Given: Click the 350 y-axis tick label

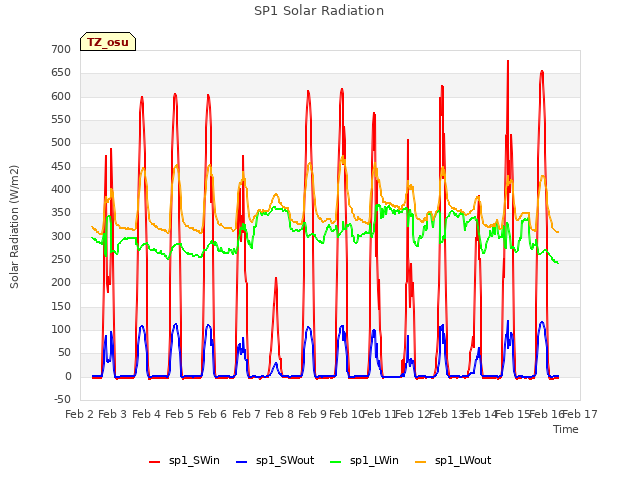Looking at the screenshot, I should pos(61,213).
